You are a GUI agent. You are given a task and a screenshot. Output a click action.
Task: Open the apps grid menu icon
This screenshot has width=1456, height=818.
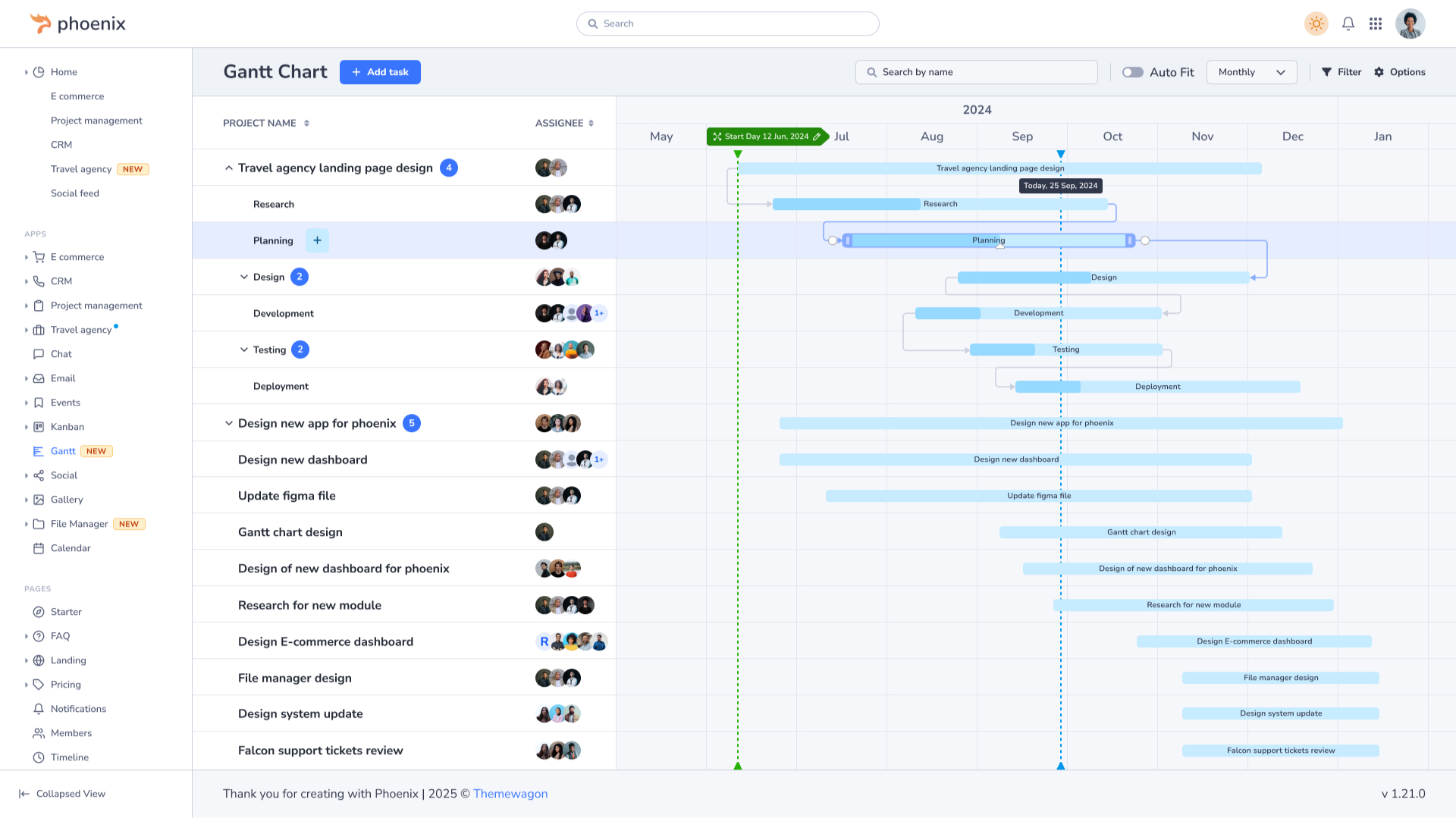[x=1376, y=24]
